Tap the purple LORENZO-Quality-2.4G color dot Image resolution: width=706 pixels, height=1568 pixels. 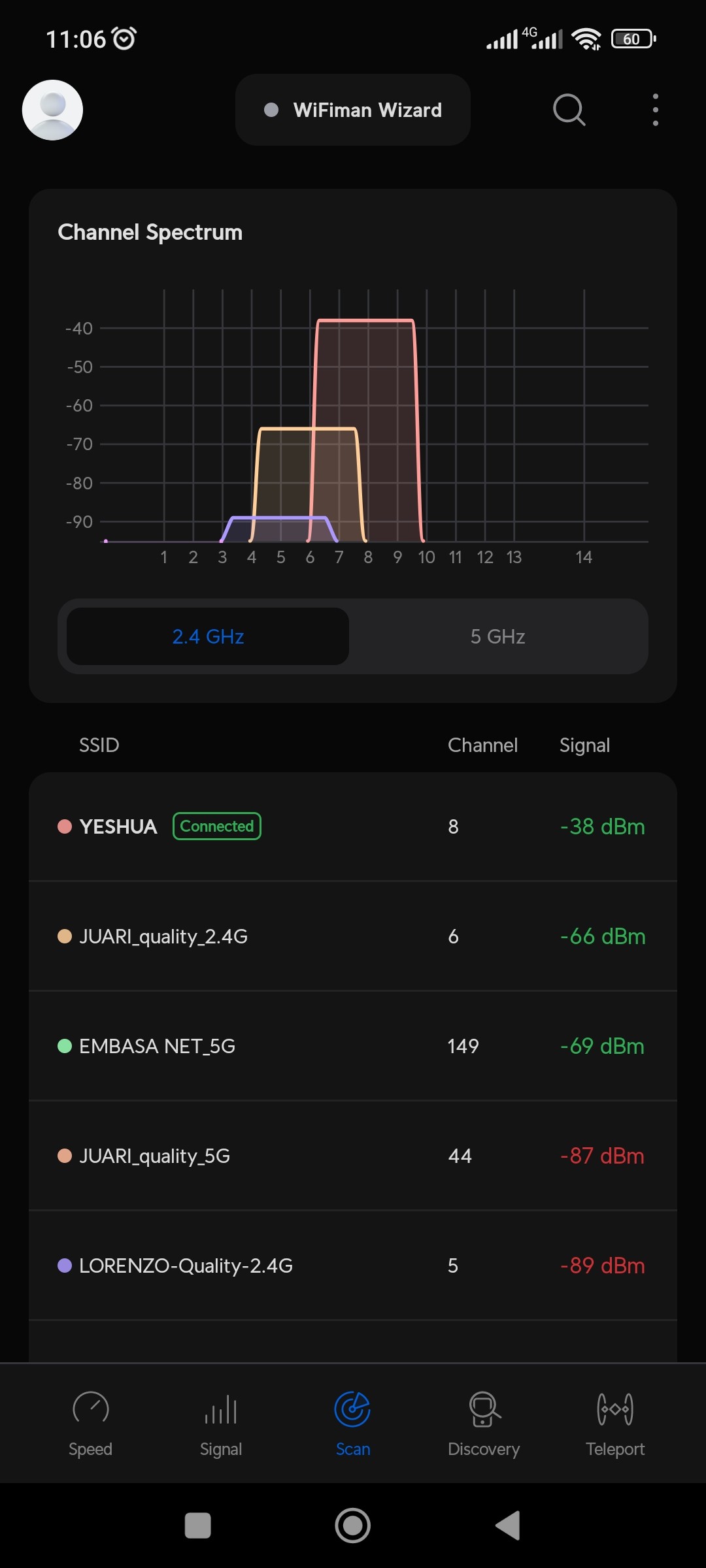(65, 1266)
